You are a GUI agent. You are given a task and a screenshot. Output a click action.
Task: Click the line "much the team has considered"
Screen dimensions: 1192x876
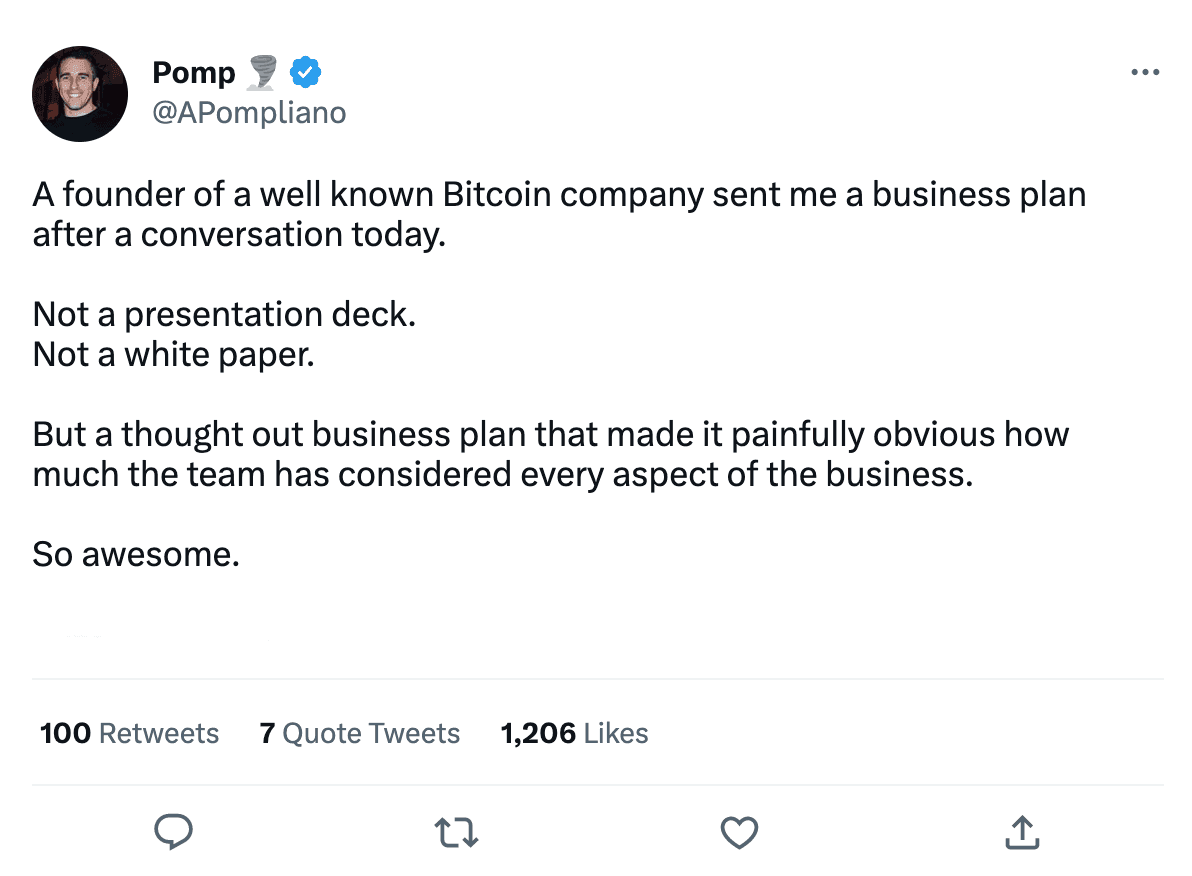(x=502, y=474)
